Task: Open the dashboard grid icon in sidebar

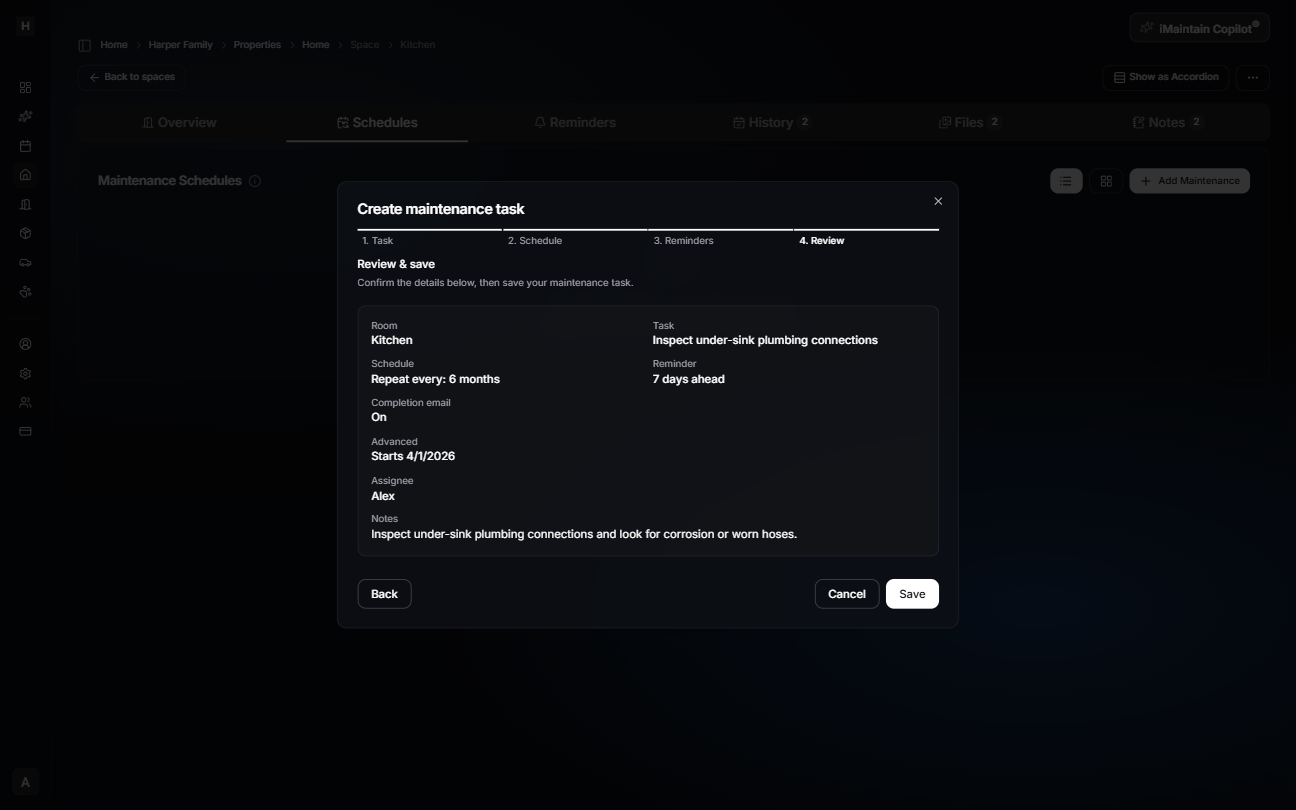Action: point(25,87)
